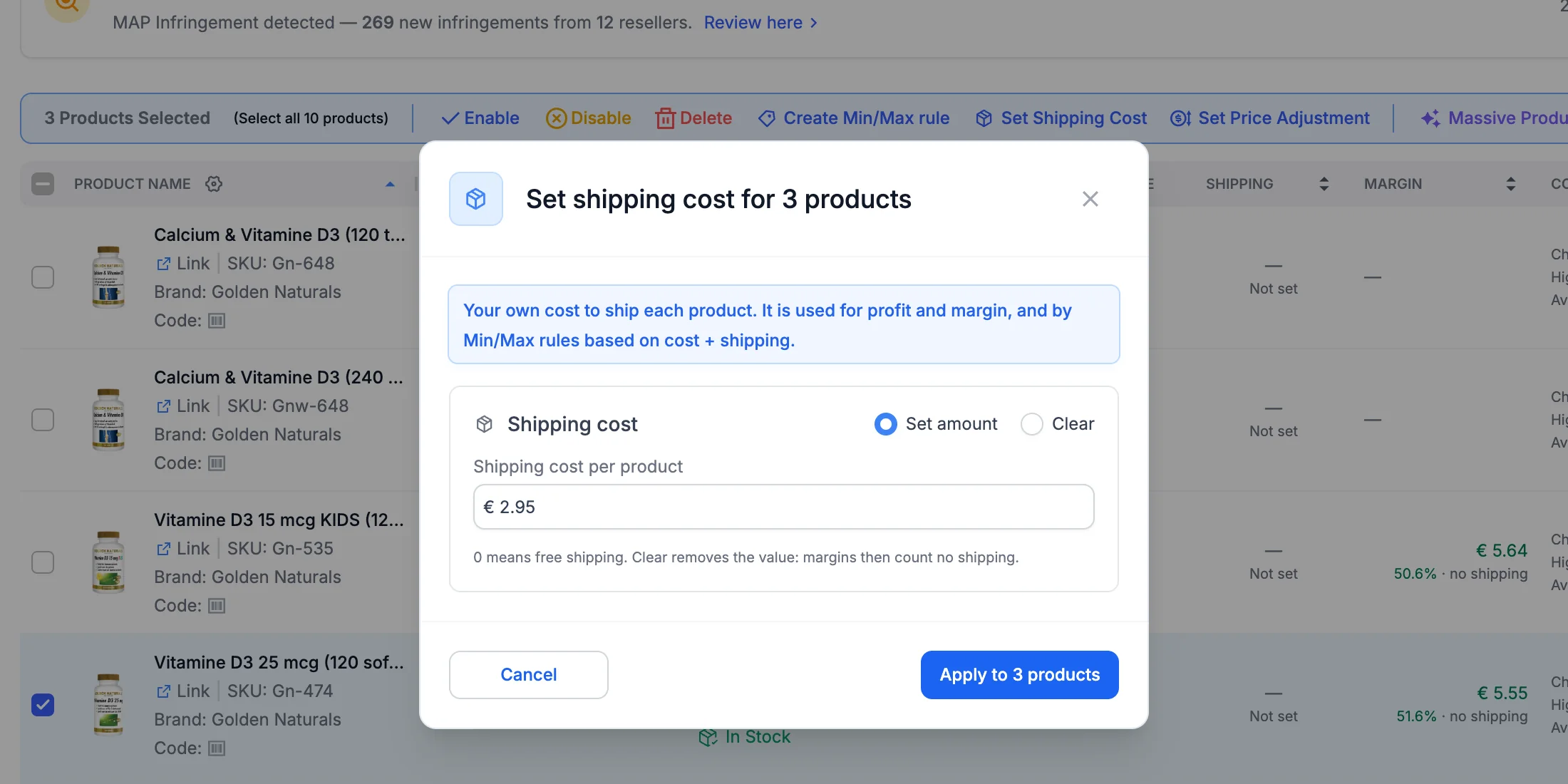Image resolution: width=1568 pixels, height=784 pixels.
Task: Click Not set shipping for Gn-648 row
Action: click(1273, 289)
